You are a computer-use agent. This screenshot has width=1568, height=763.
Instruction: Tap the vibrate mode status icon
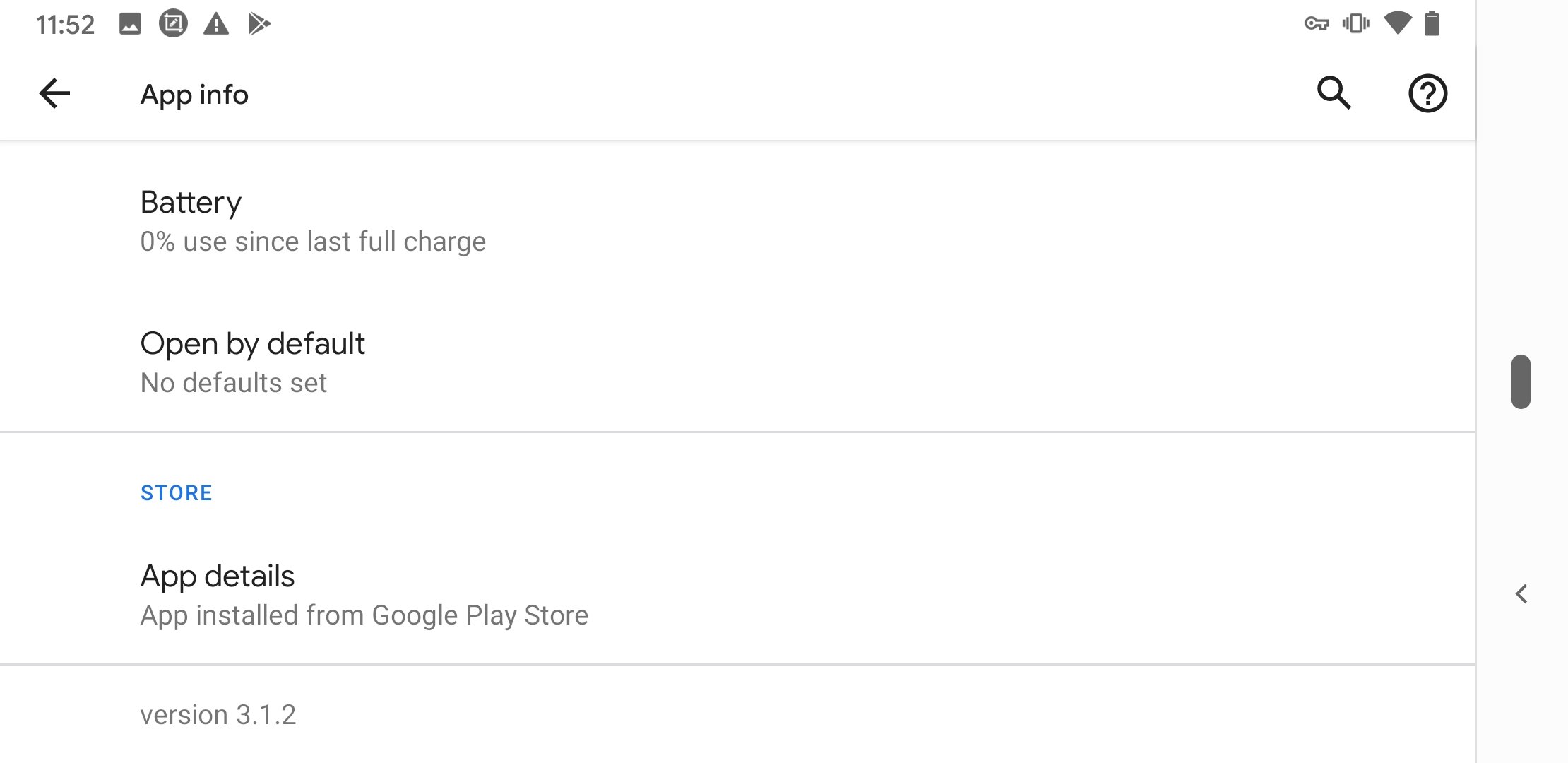[x=1356, y=24]
